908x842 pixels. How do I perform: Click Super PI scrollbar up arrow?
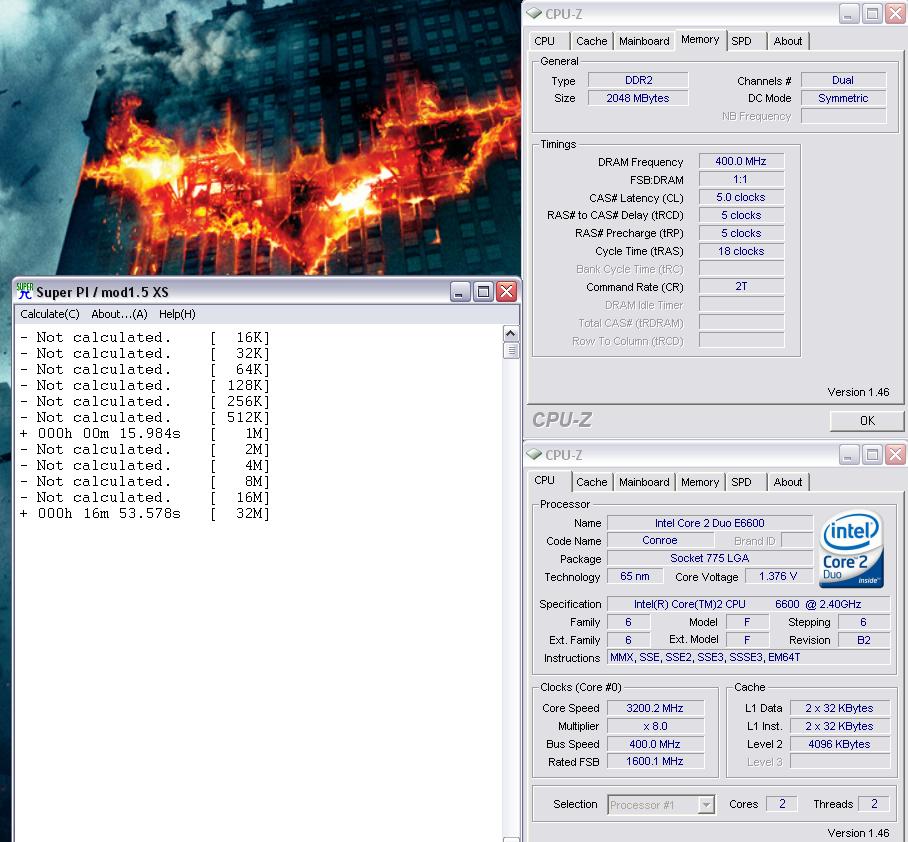coord(510,334)
